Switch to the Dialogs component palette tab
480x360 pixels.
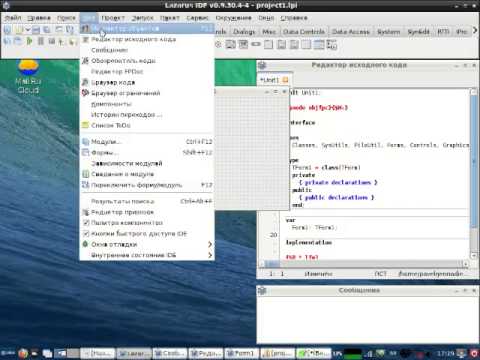(x=244, y=32)
